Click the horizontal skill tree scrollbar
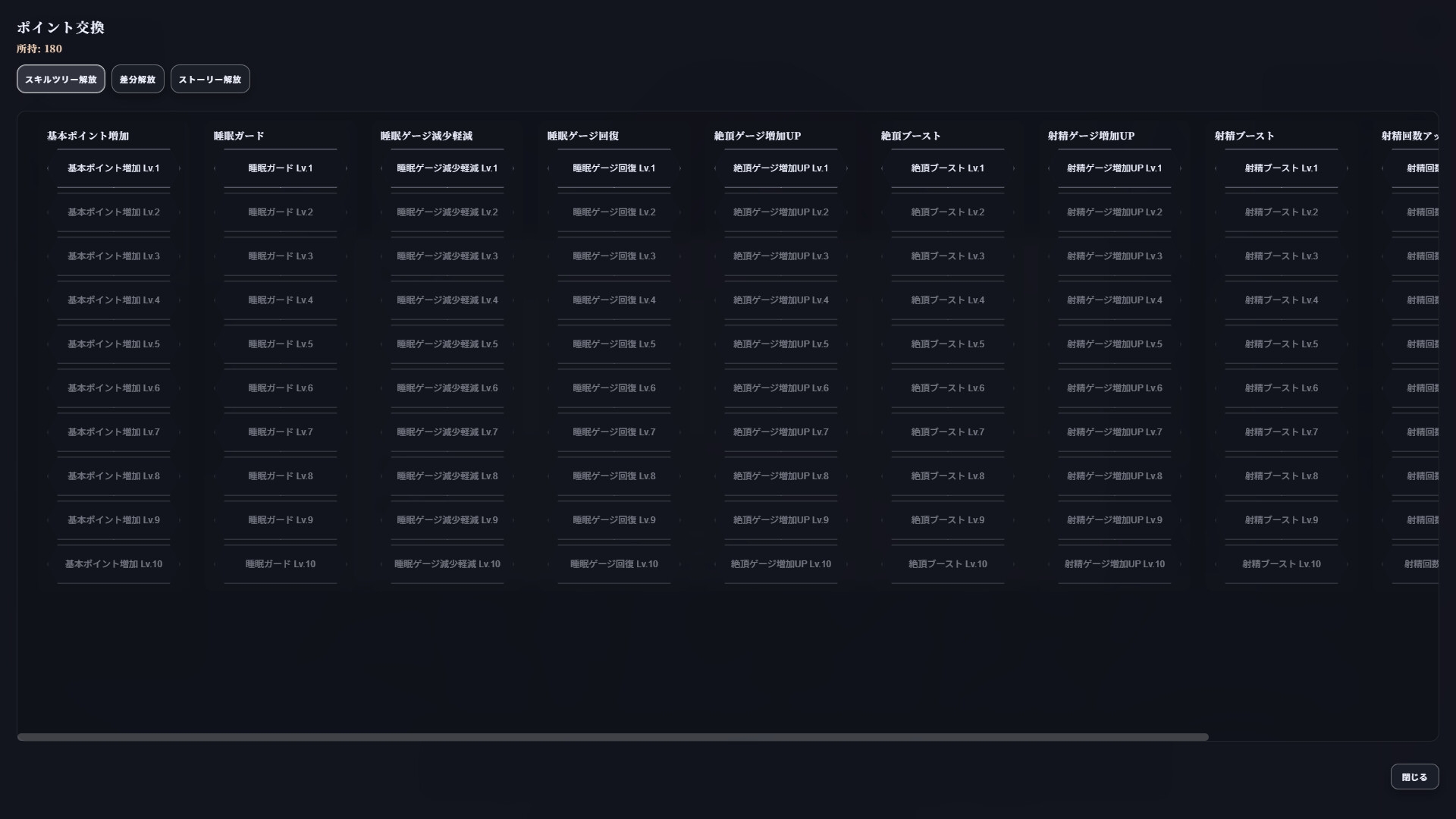 coord(613,737)
